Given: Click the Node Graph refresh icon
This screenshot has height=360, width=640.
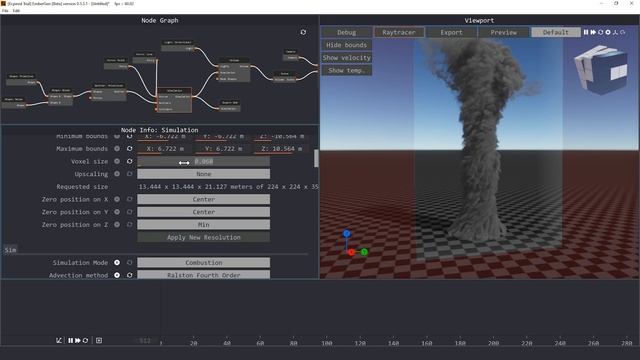Looking at the screenshot, I should (303, 32).
